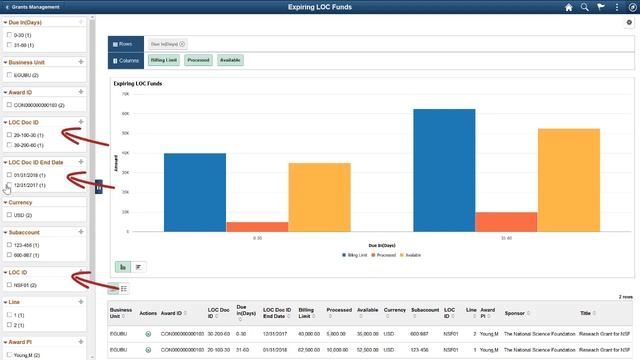This screenshot has height=360, width=640.
Task: Check the 01/31/2018 end date filter
Action: (9, 175)
